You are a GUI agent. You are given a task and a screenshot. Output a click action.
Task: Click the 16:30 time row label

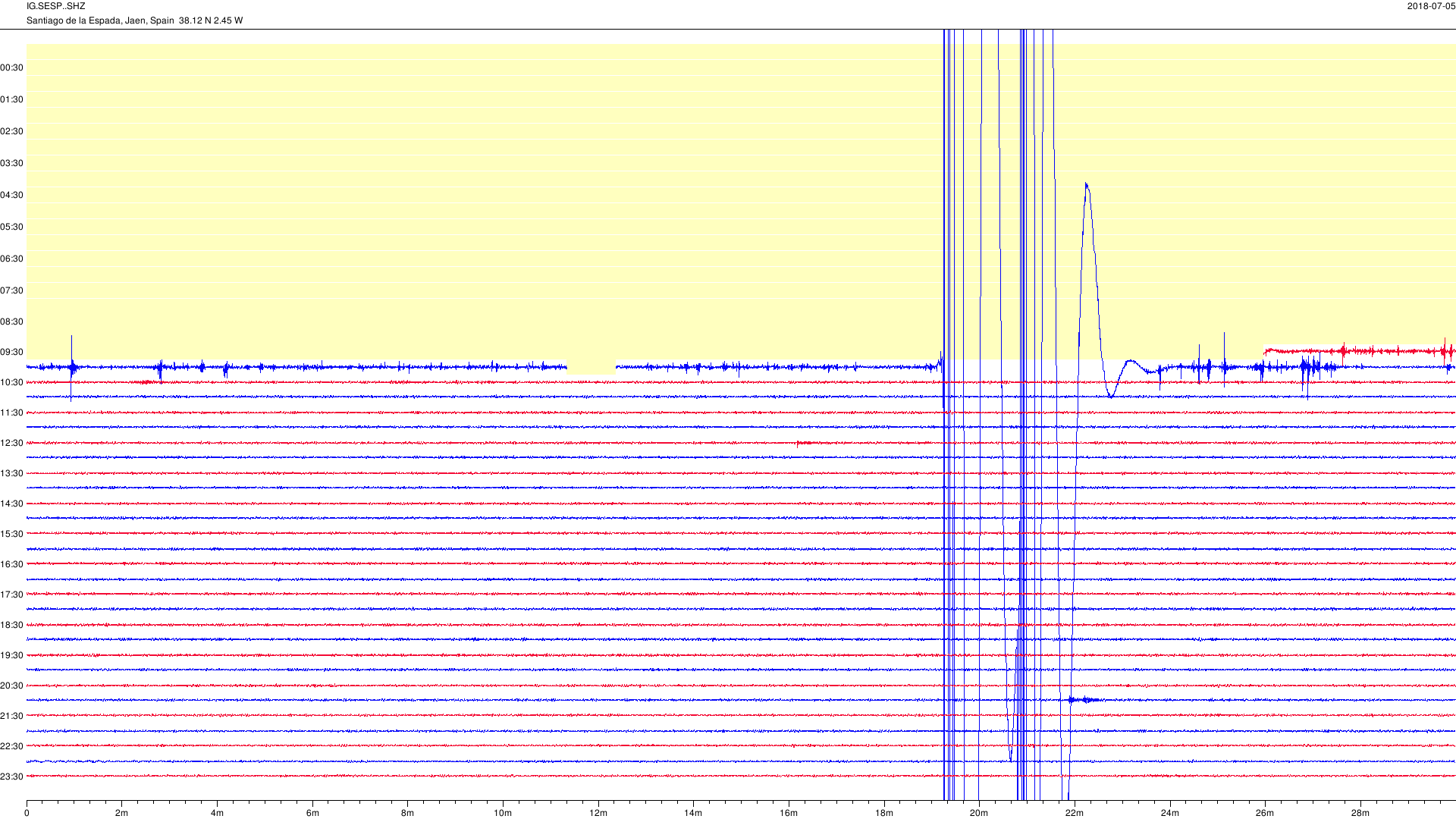click(x=11, y=564)
